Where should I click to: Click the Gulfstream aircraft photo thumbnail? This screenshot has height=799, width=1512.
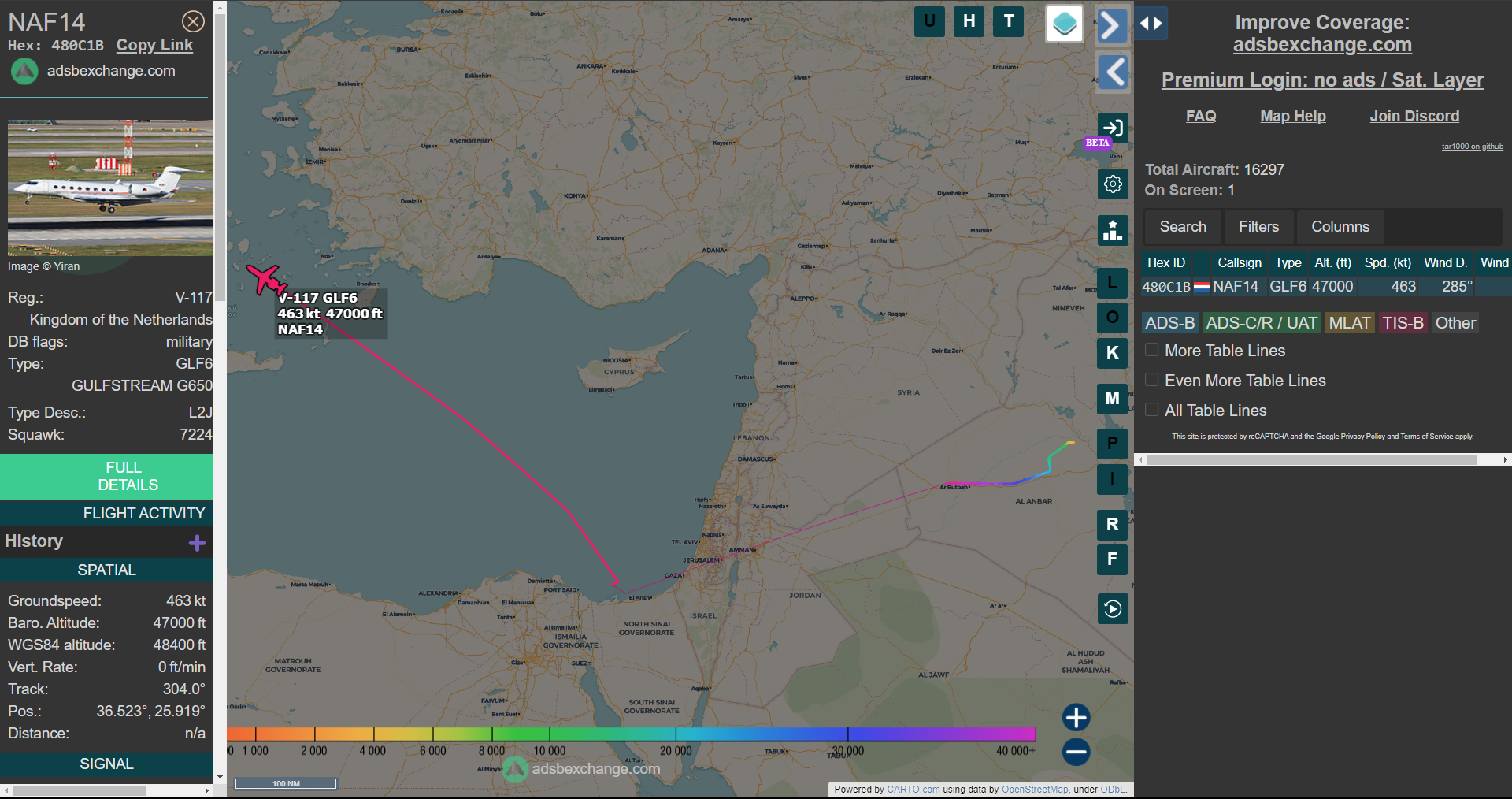pyautogui.click(x=110, y=188)
